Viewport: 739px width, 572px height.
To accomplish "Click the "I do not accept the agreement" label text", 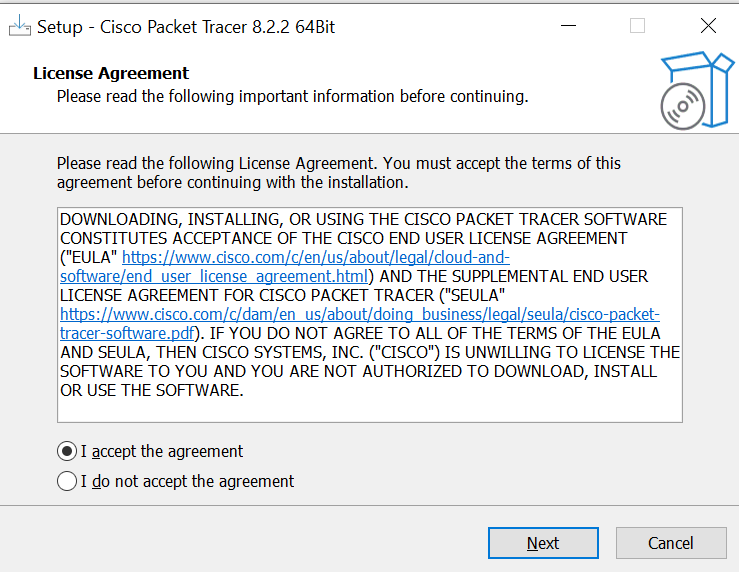I will 187,481.
